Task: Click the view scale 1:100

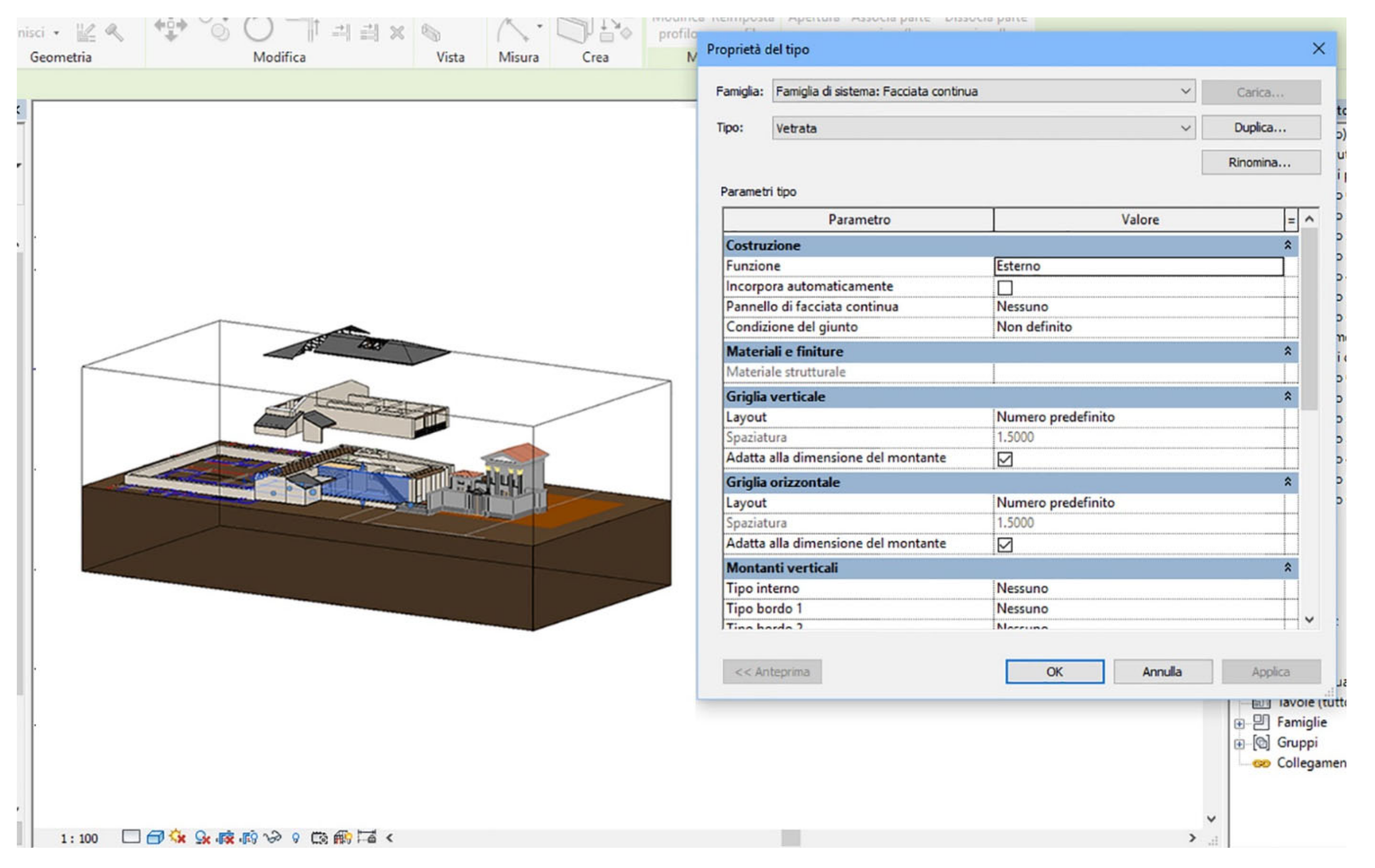Action: pos(79,838)
